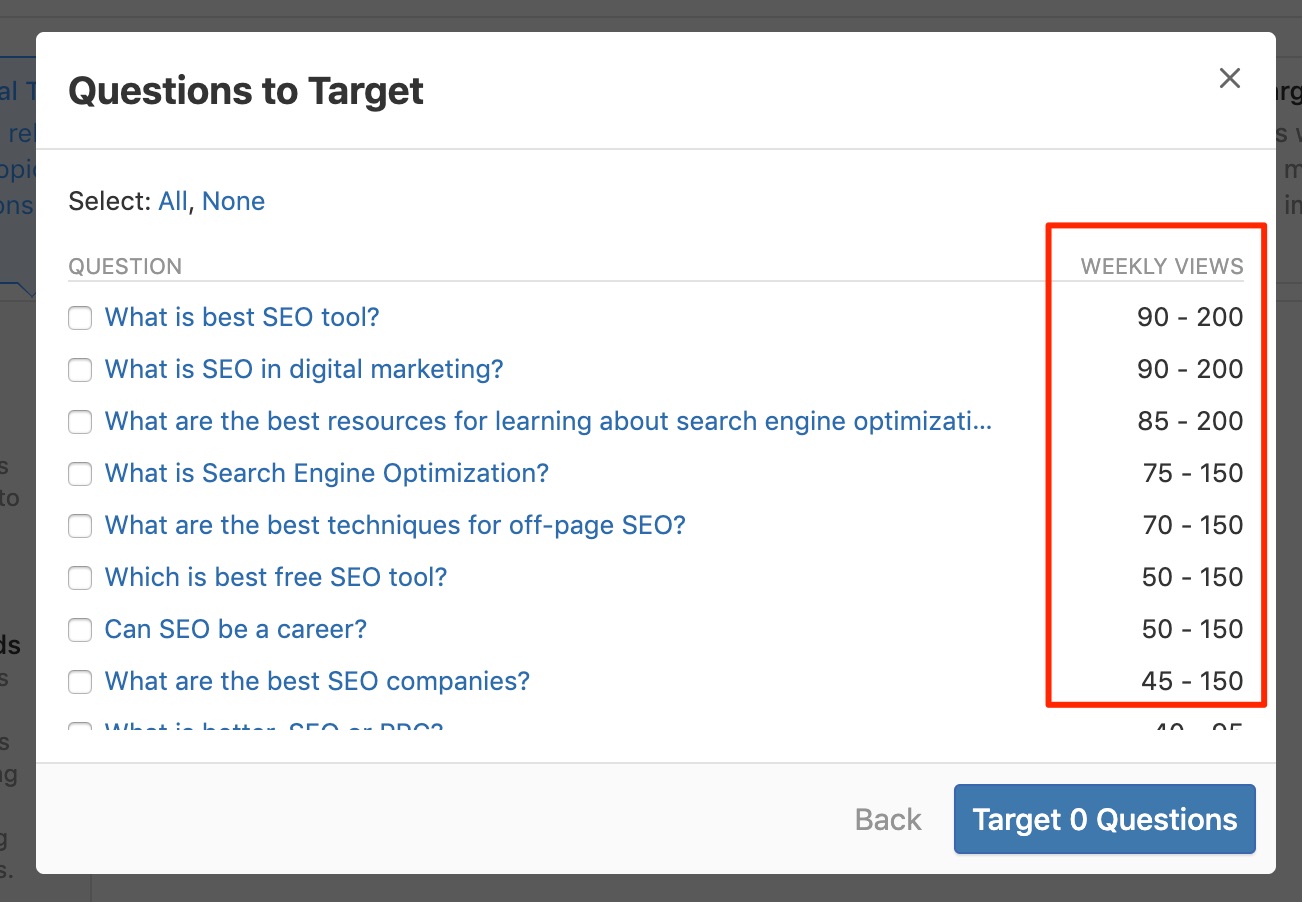Select the checkbox for the learning resources question
Viewport: 1302px width, 902px height.
click(80, 421)
